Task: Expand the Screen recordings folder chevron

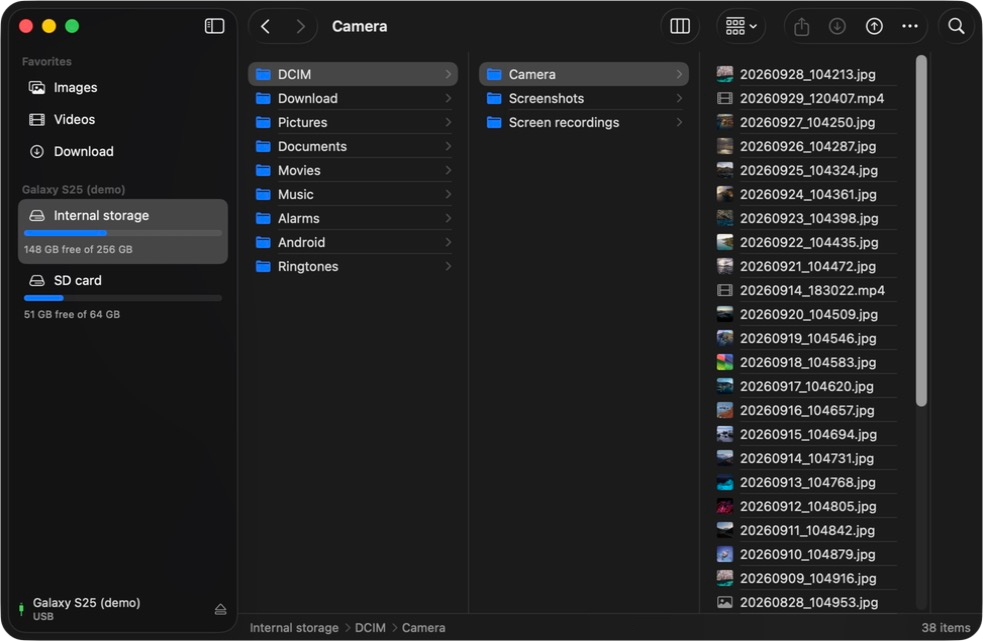Action: pos(679,122)
